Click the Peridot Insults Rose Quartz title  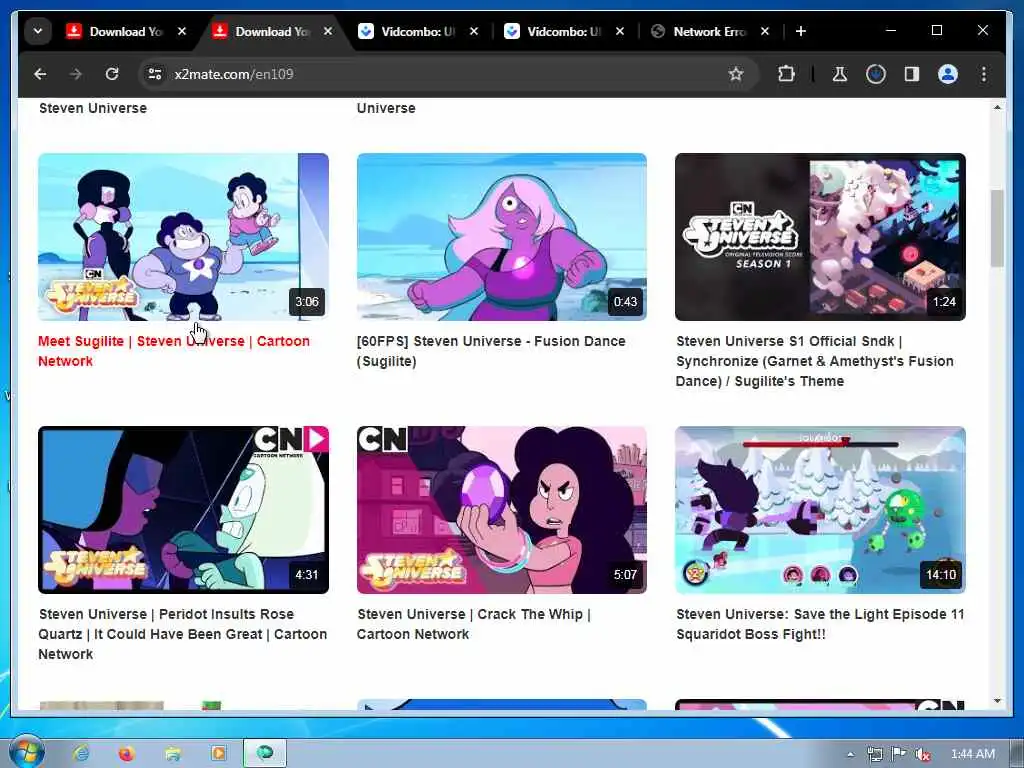click(x=182, y=634)
